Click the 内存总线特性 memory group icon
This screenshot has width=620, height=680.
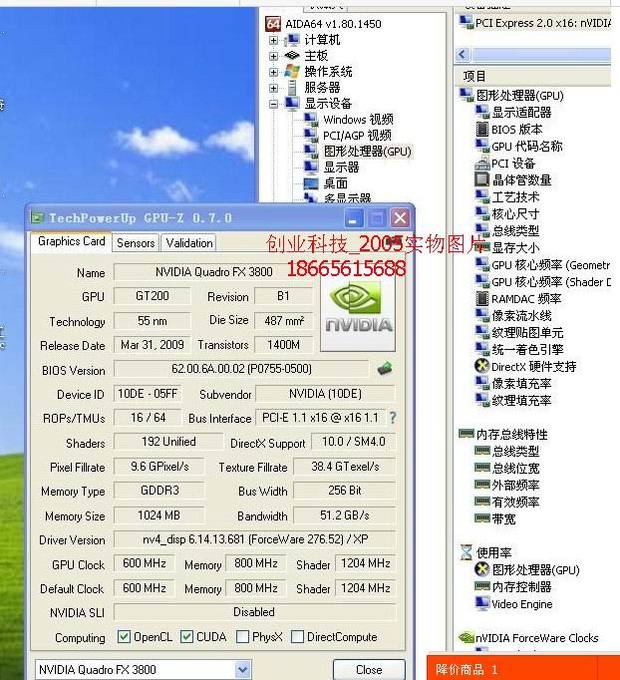coord(467,433)
